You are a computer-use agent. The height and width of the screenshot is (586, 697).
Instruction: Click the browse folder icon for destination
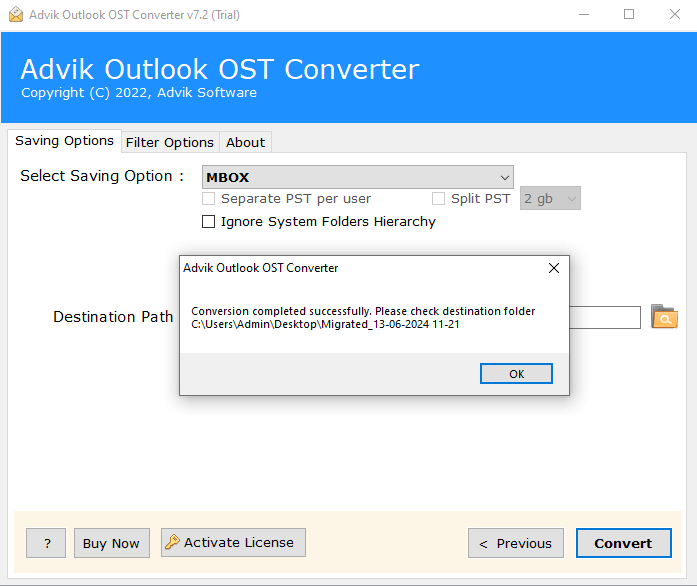664,317
